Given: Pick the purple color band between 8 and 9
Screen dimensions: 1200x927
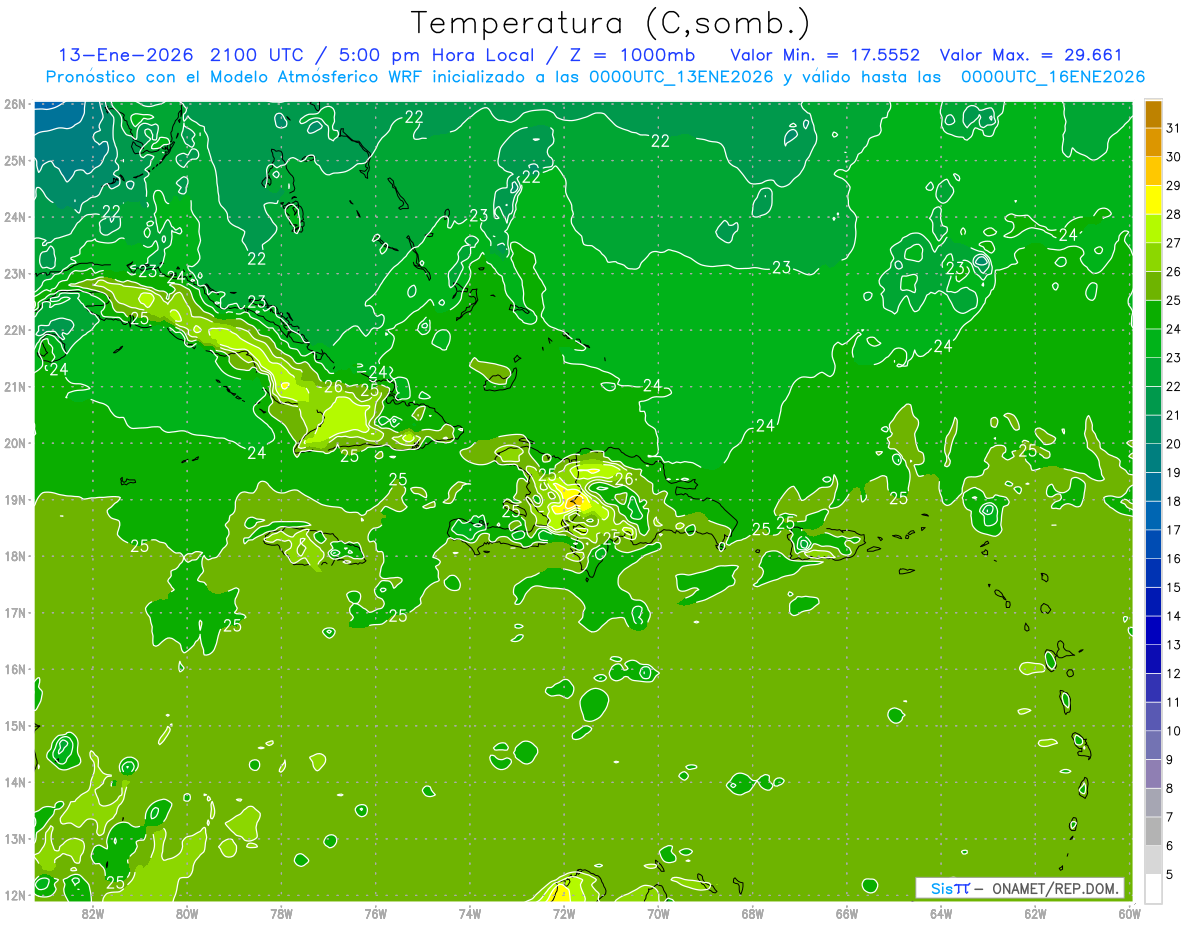Looking at the screenshot, I should coord(1153,774).
